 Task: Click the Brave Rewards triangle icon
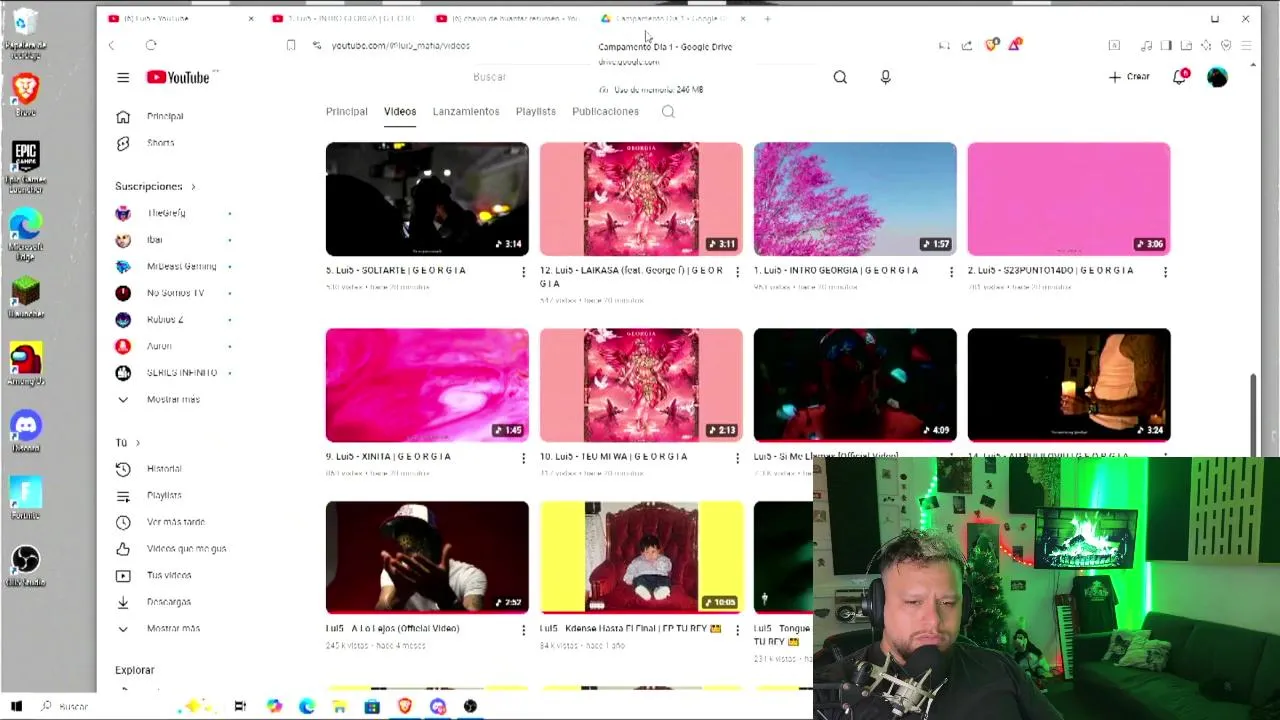click(1014, 45)
